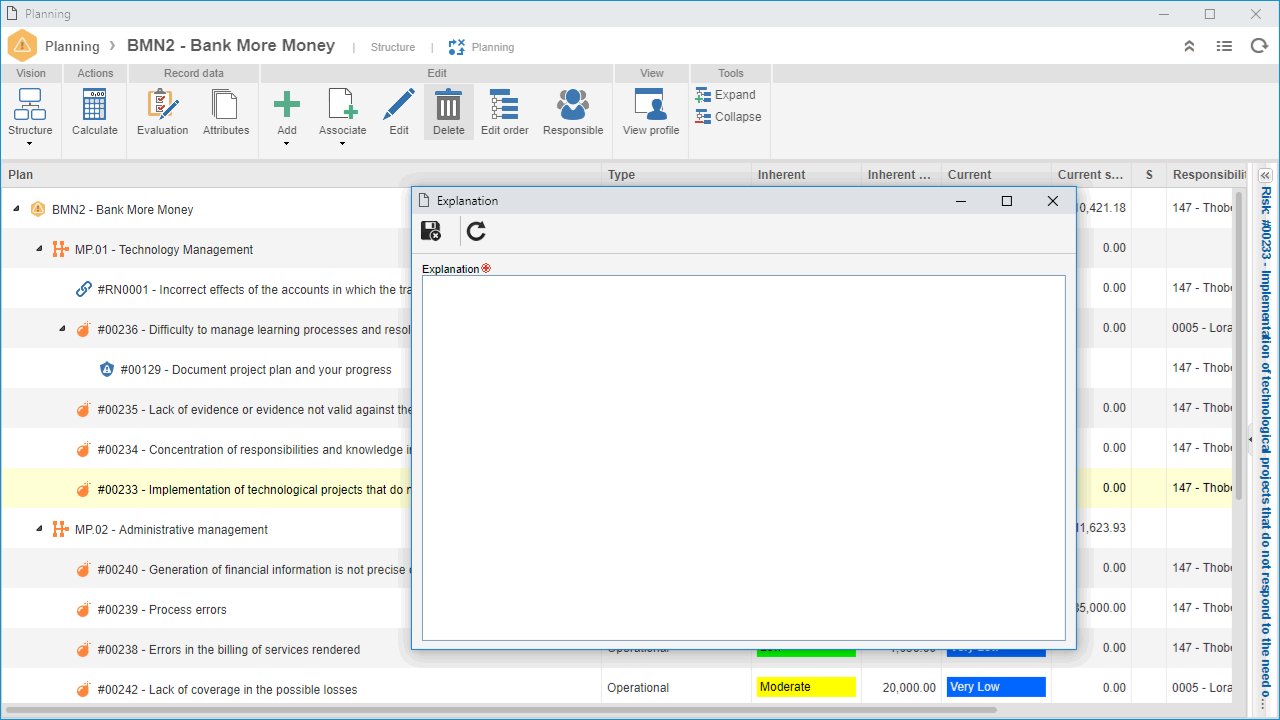Image resolution: width=1280 pixels, height=720 pixels.
Task: Click the BMN2 plan root icon
Action: click(38, 209)
